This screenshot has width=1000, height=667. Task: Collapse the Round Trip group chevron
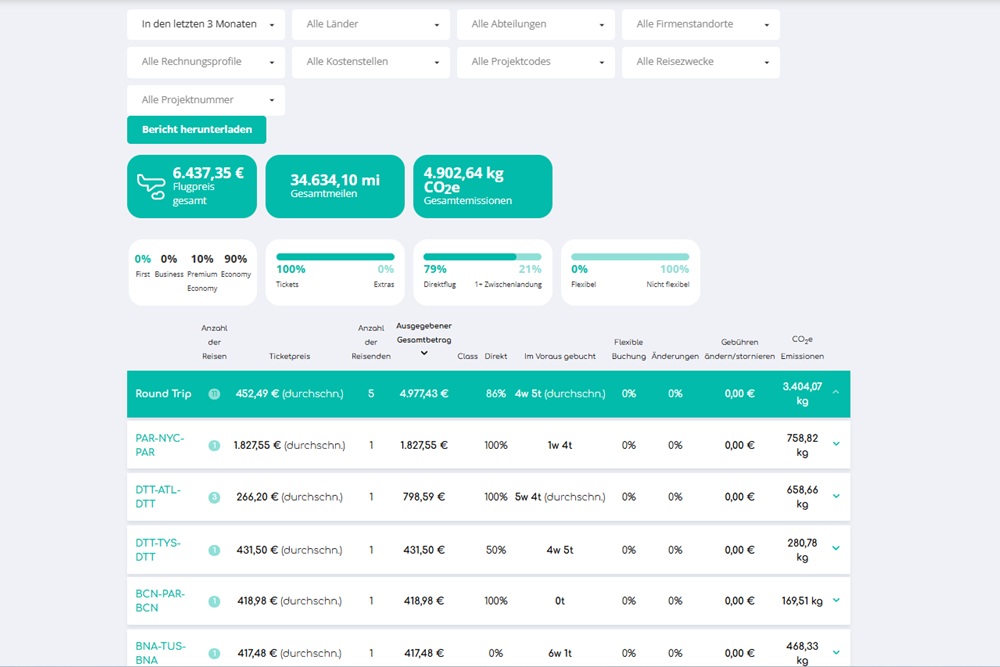pyautogui.click(x=836, y=393)
